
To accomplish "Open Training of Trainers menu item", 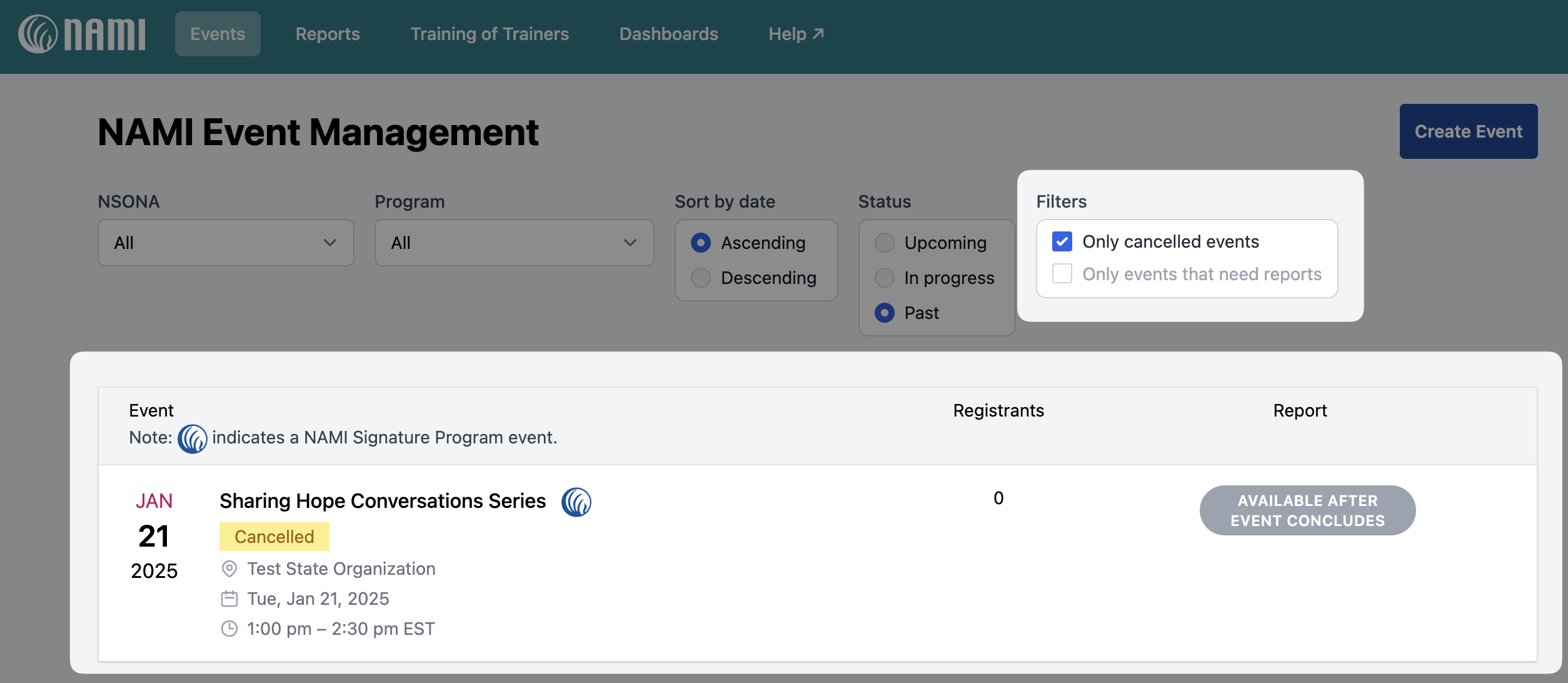I will tap(490, 34).
